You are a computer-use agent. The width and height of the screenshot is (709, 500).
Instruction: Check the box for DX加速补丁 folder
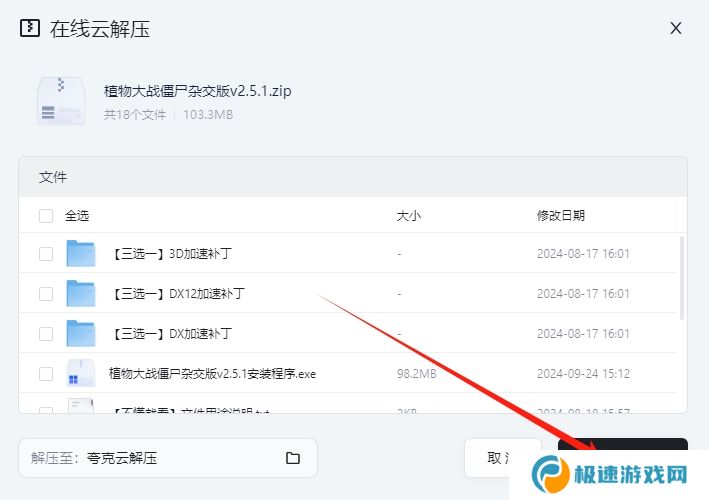click(x=46, y=334)
